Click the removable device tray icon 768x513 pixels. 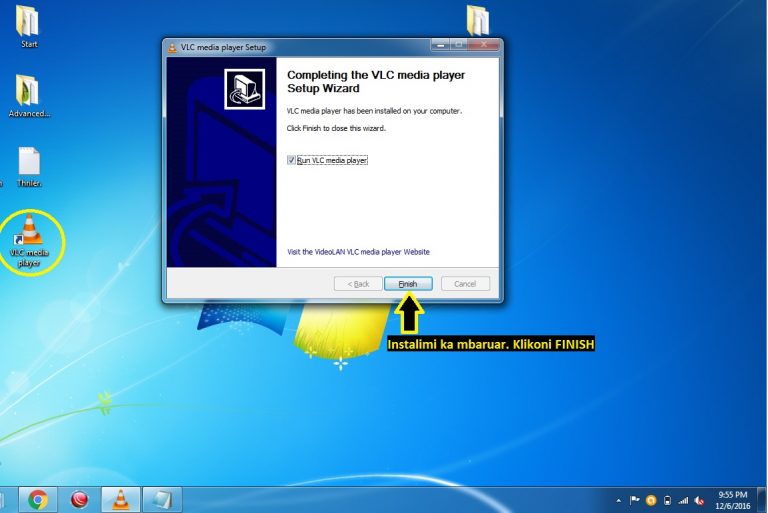[667, 500]
